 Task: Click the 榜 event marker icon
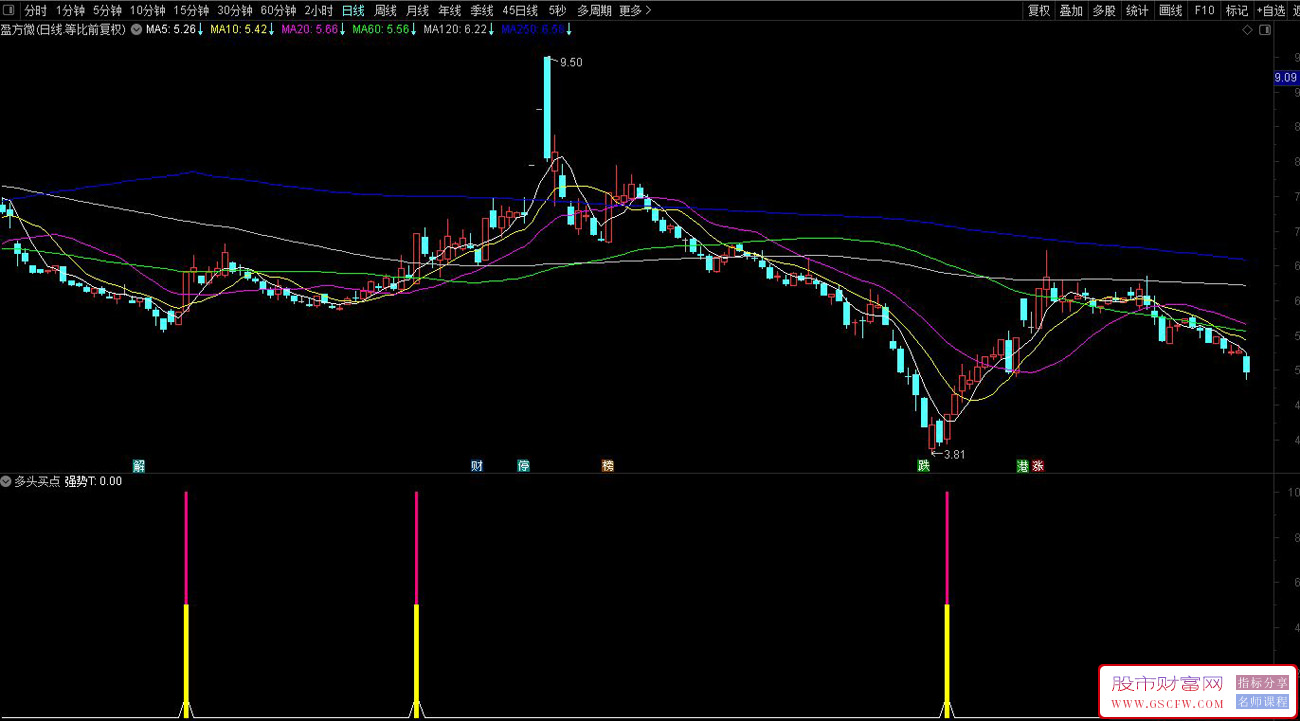pos(607,466)
